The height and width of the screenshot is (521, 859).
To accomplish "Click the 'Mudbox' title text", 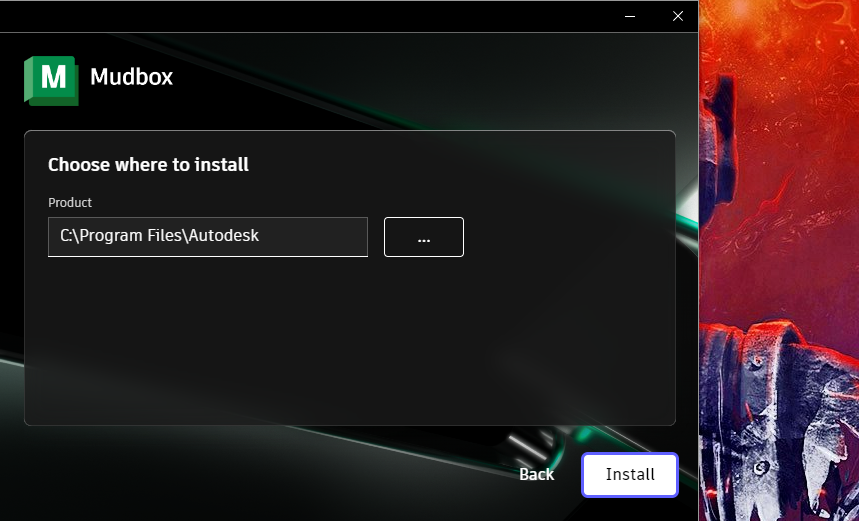I will [131, 77].
